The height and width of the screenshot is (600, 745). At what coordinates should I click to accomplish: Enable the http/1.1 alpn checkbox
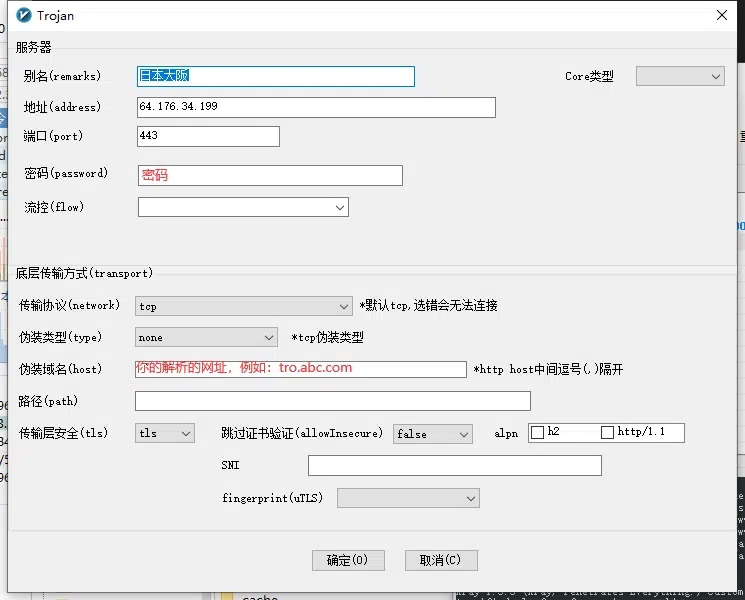pyautogui.click(x=608, y=433)
